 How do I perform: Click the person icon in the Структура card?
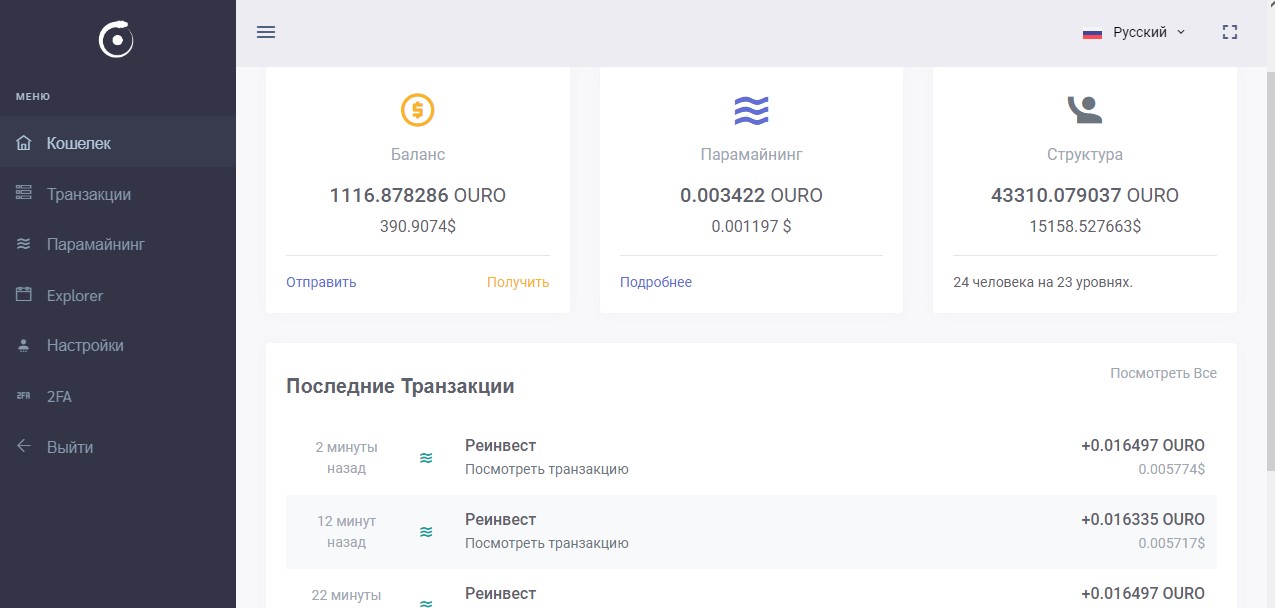point(1084,109)
